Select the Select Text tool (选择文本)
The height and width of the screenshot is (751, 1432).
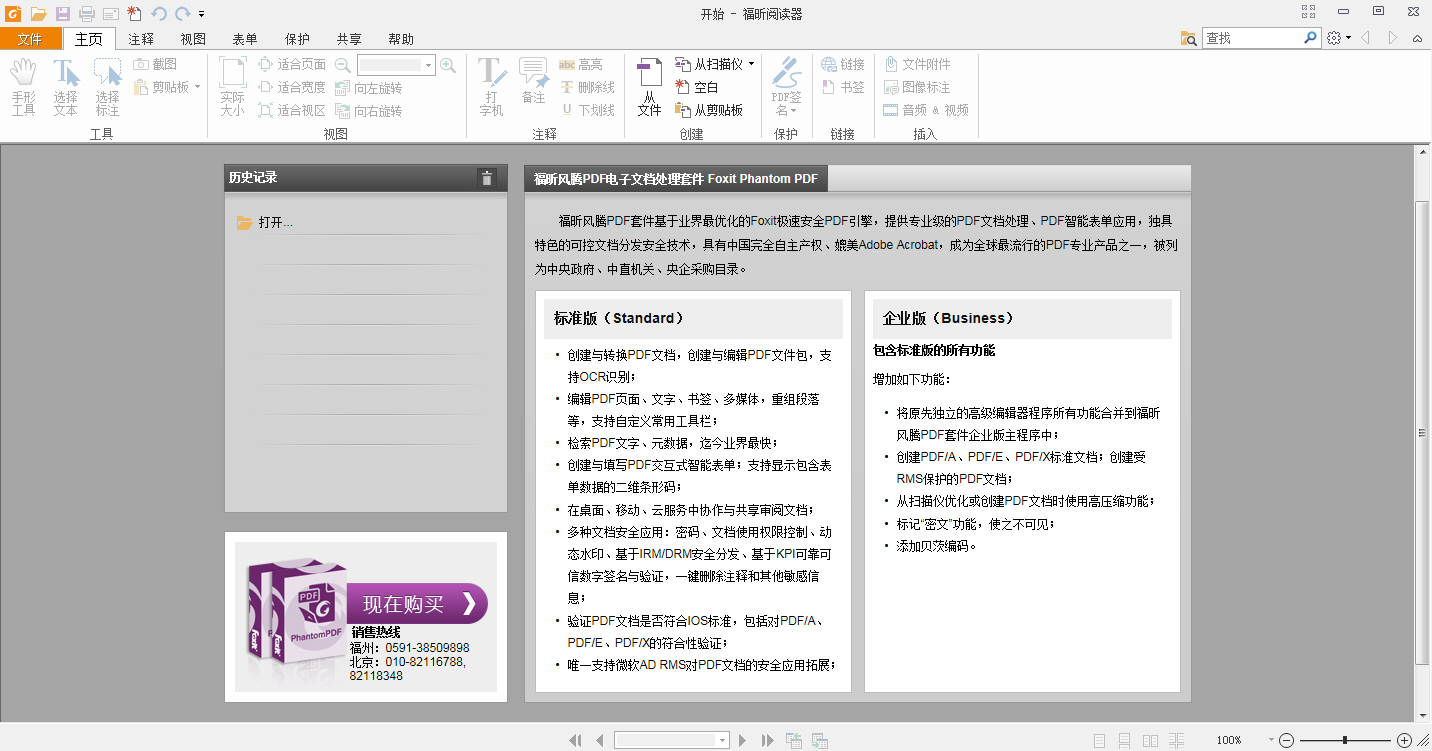click(x=65, y=87)
